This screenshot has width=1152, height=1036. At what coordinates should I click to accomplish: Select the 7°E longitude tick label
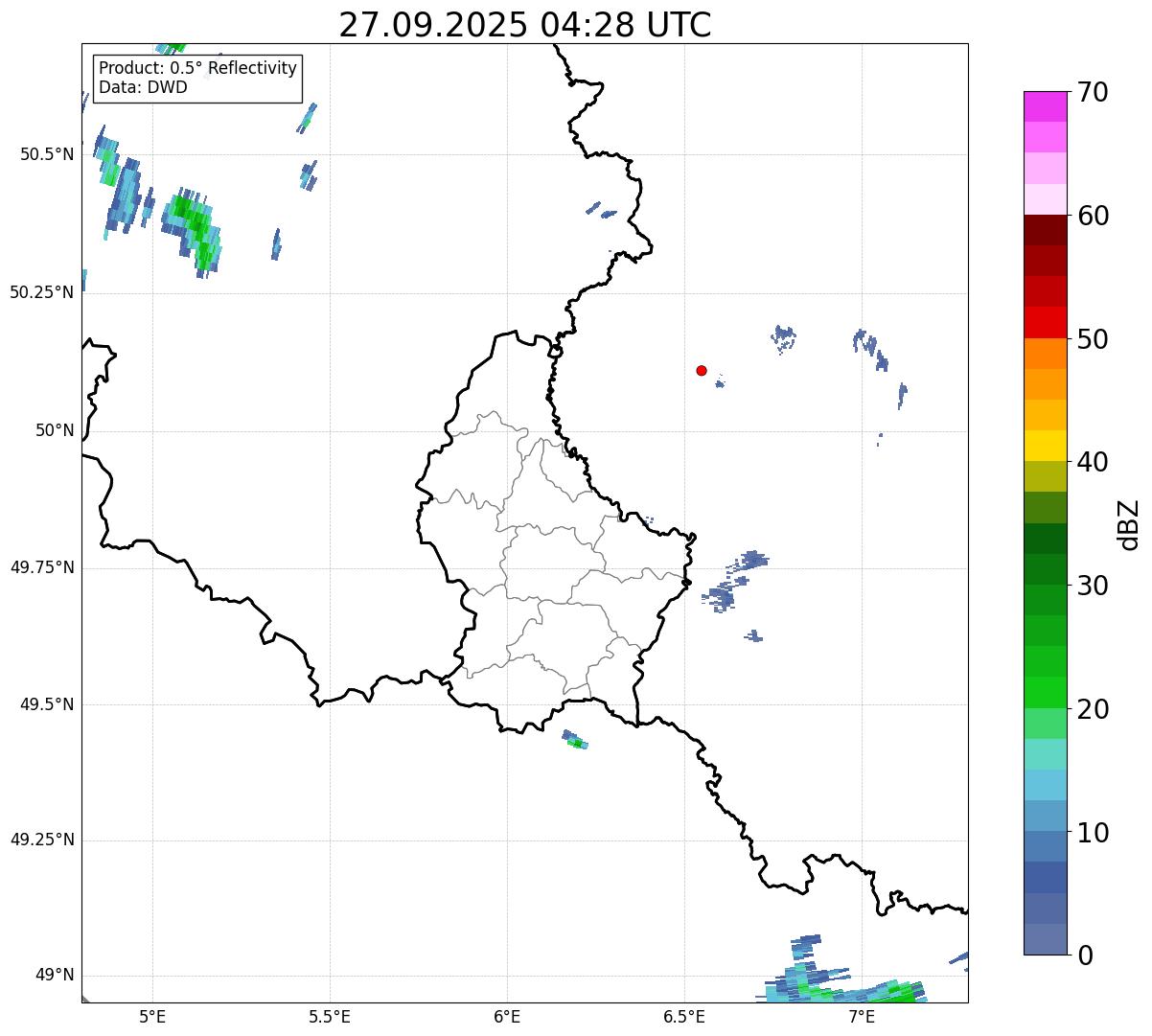tap(862, 1016)
